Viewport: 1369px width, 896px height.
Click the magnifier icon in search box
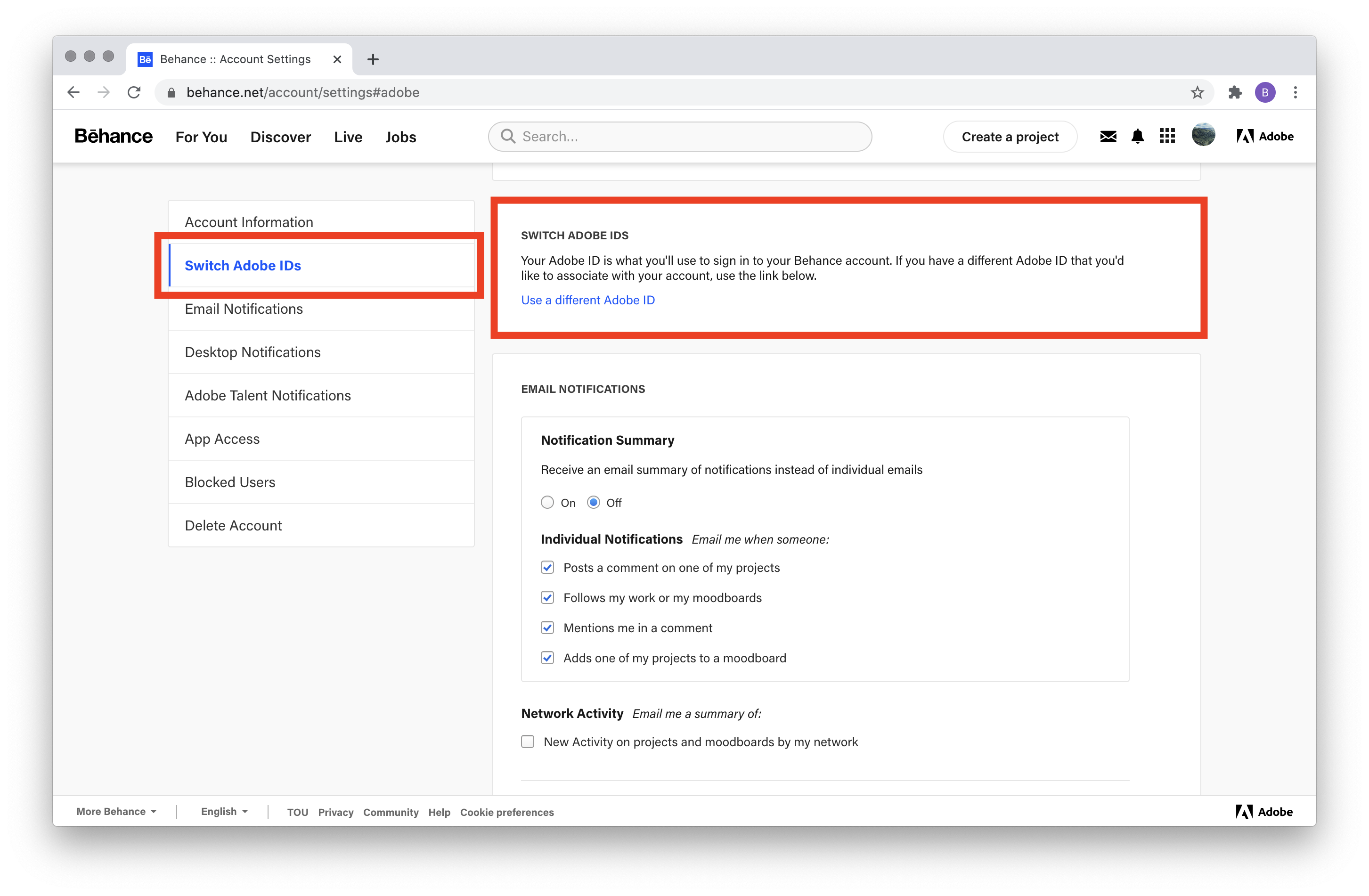(508, 136)
